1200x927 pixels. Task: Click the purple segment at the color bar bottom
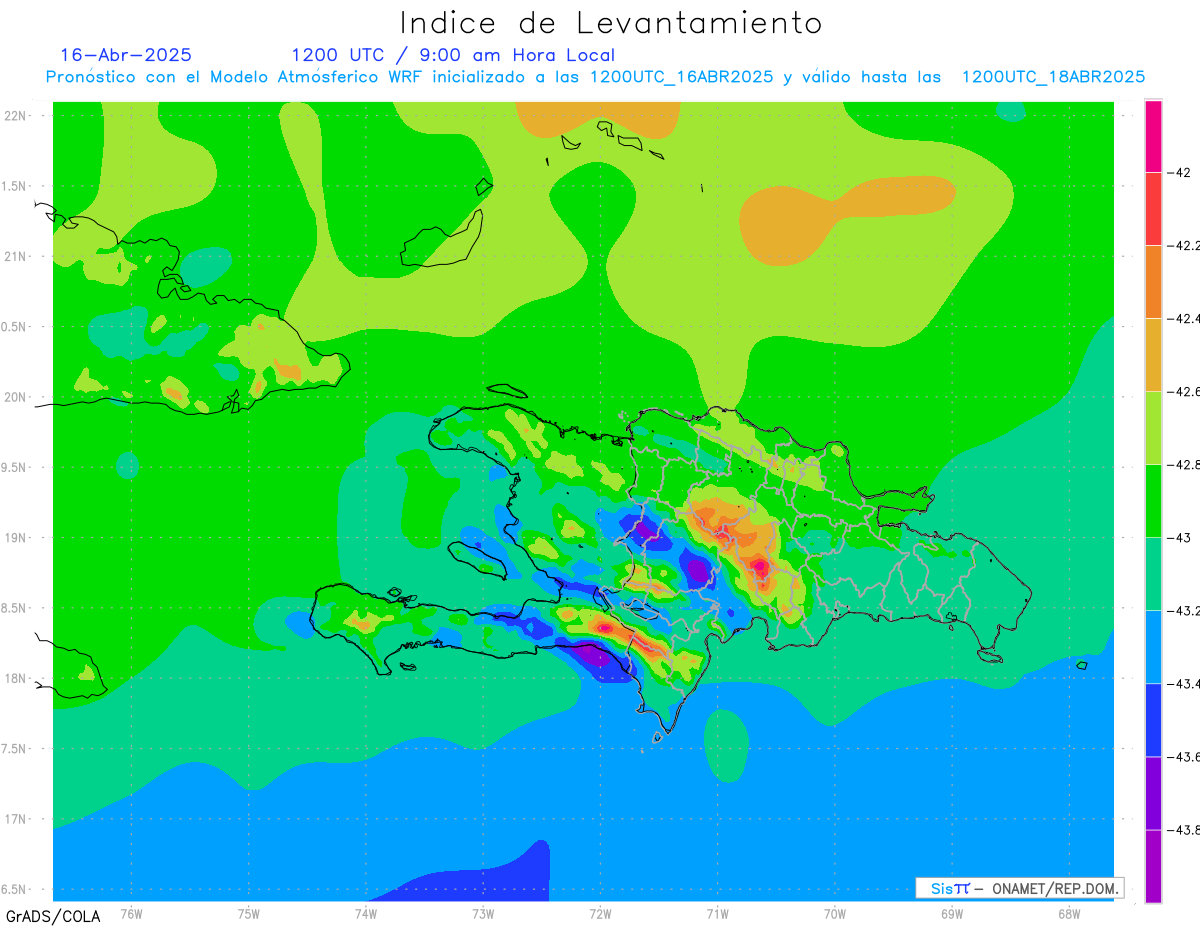coord(1153,865)
